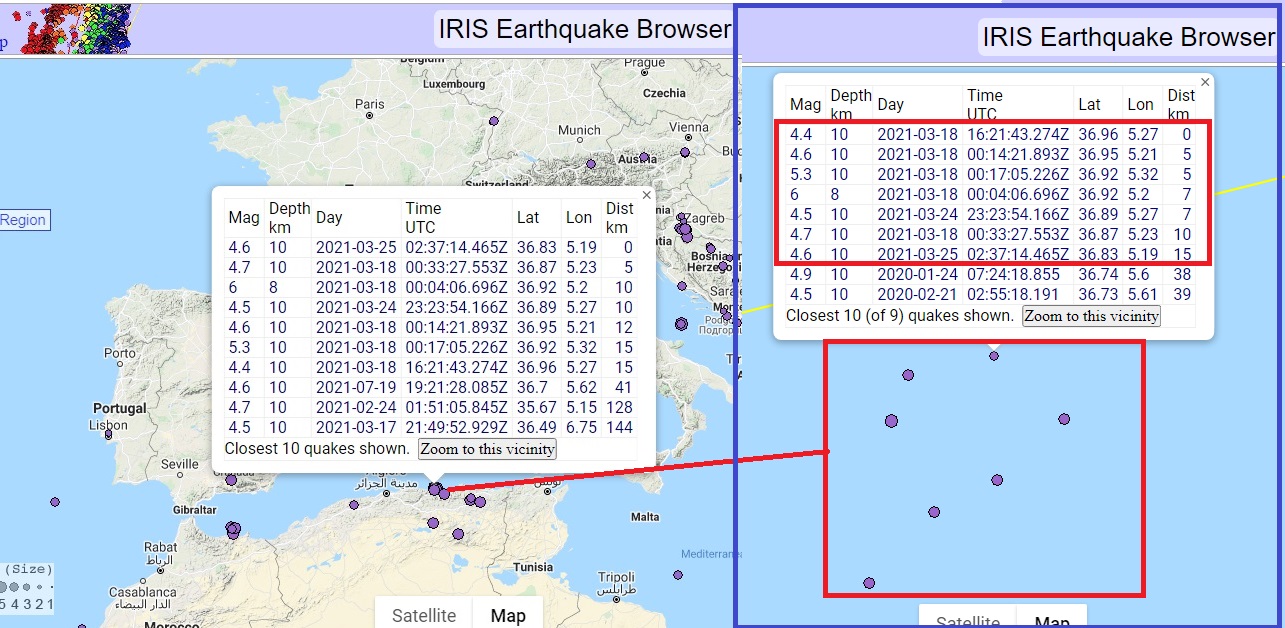Viewport: 1285px width, 628px height.
Task: Click the Rabat label on the map
Action: [161, 547]
